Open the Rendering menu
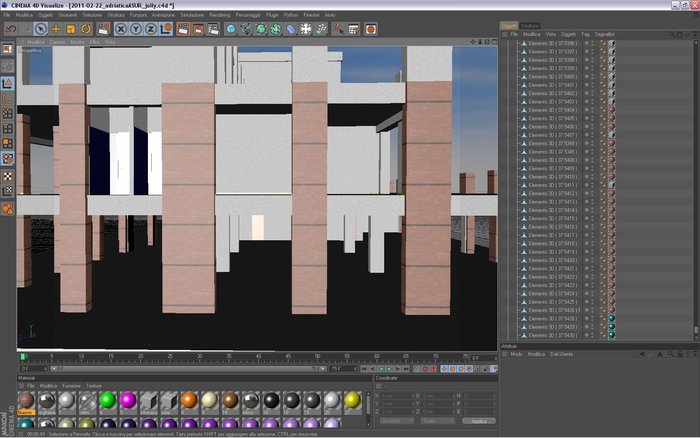Image resolution: width=700 pixels, height=438 pixels. point(220,15)
